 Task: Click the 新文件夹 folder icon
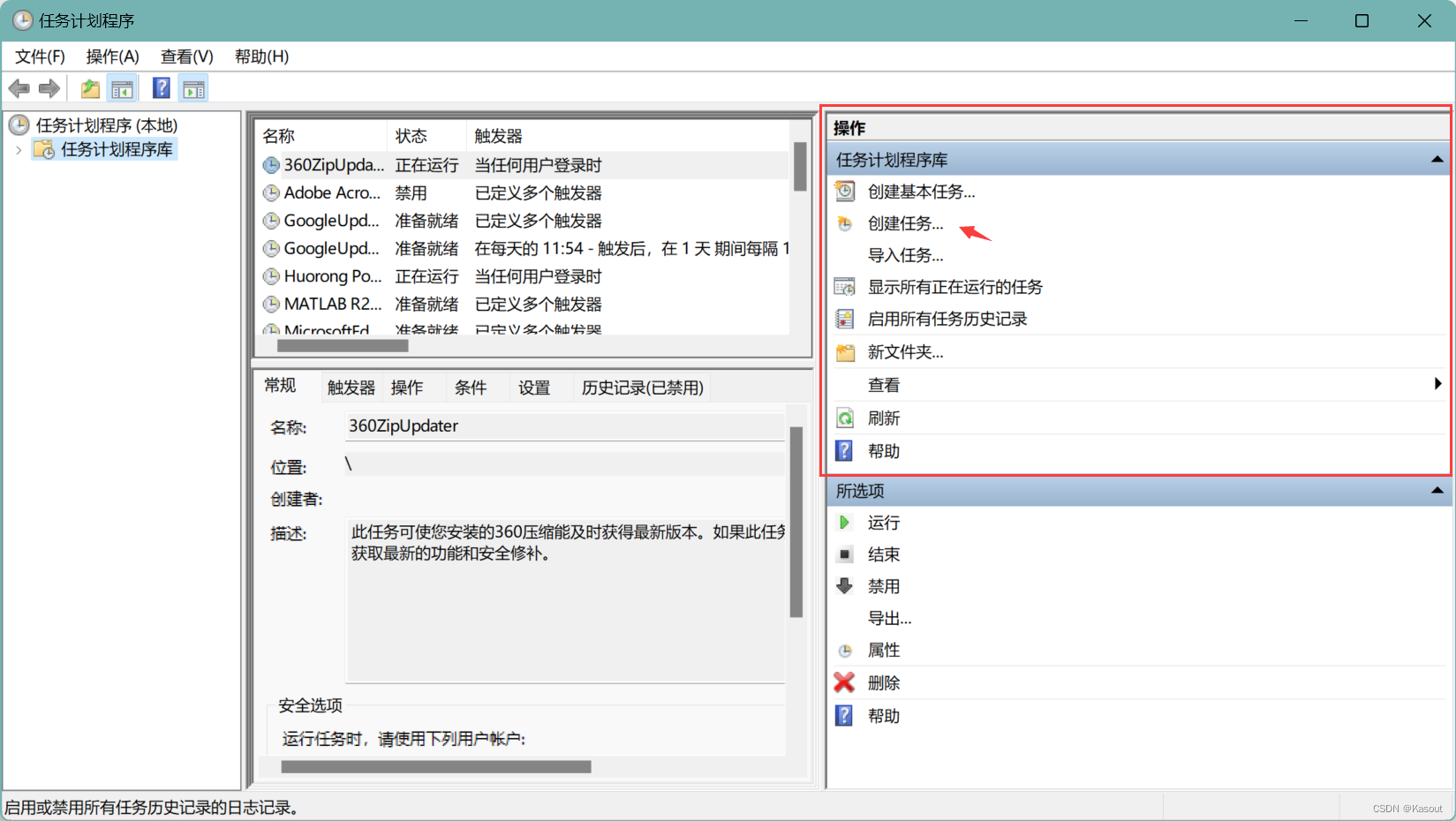[x=845, y=352]
